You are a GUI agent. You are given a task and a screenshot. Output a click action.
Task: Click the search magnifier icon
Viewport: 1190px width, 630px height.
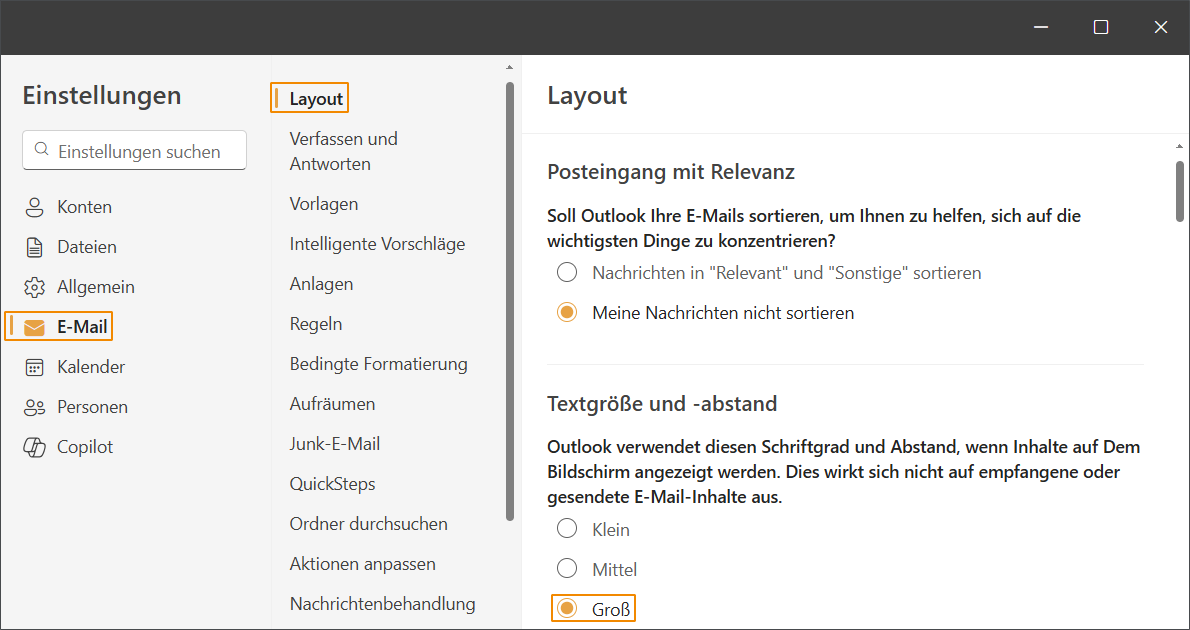coord(41,151)
